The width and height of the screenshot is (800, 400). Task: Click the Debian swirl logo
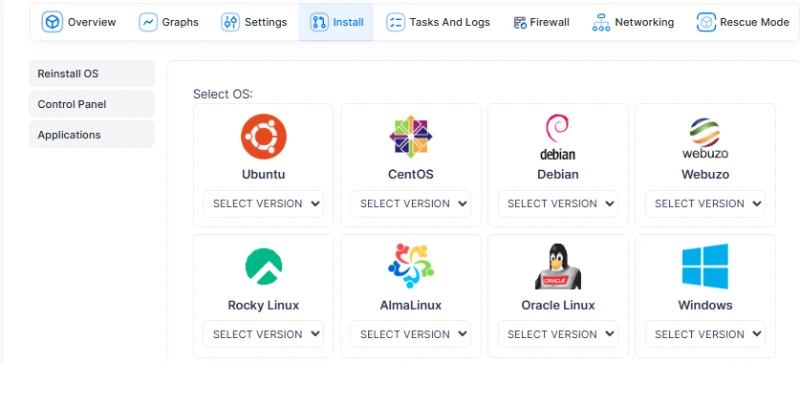558,137
